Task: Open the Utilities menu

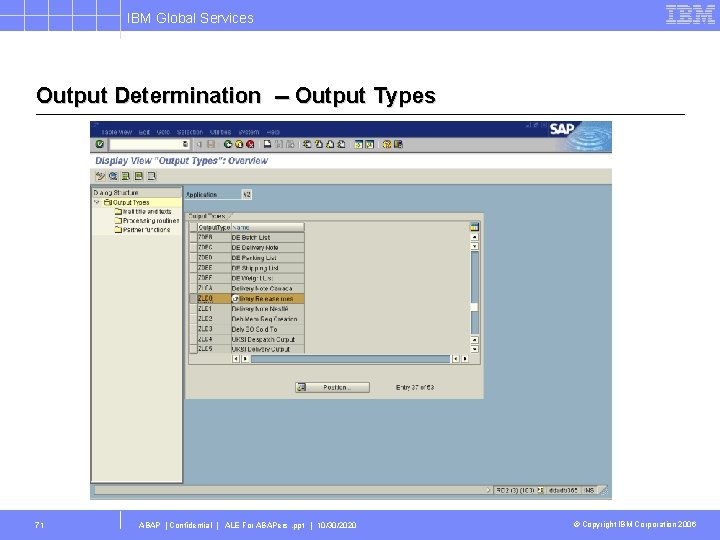Action: pyautogui.click(x=220, y=132)
